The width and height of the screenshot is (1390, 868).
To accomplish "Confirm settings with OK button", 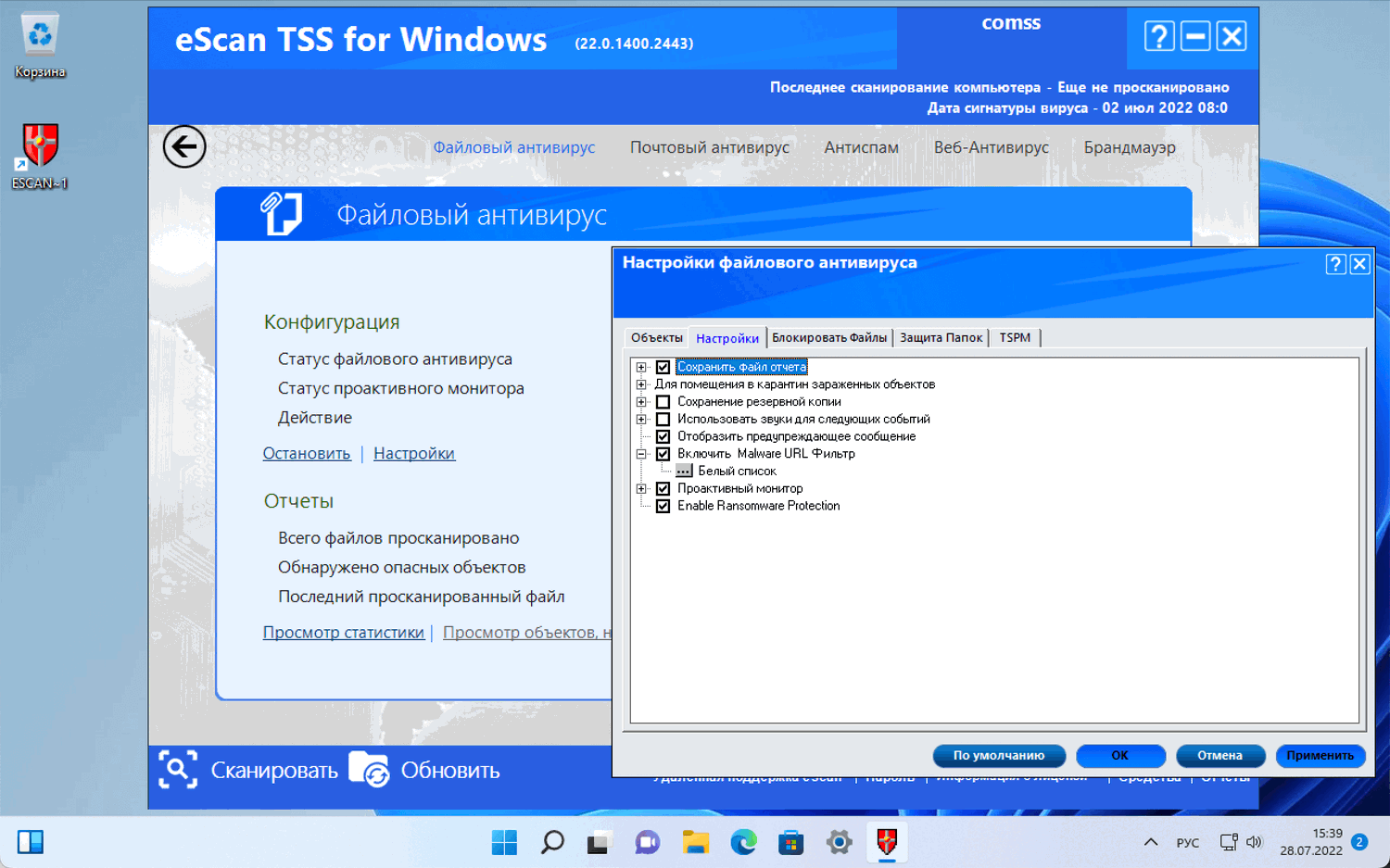I will coord(1120,756).
